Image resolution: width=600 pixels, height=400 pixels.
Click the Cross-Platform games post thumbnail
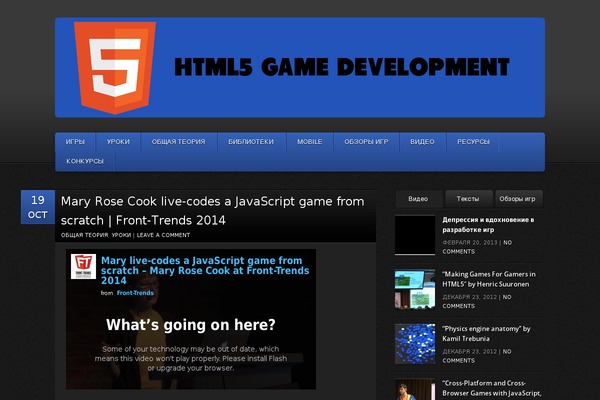point(415,389)
